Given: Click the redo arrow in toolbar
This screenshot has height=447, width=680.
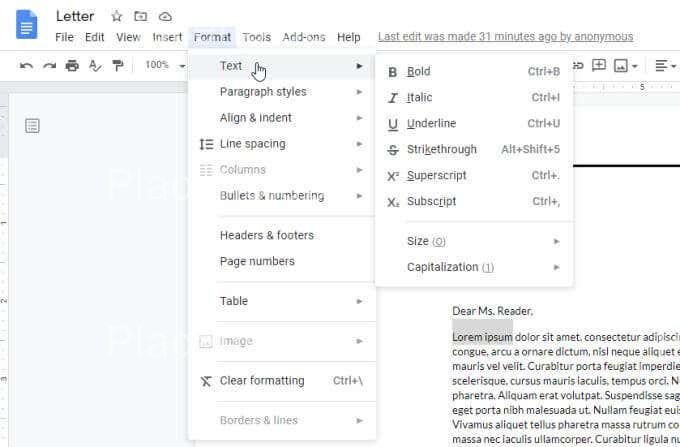Looking at the screenshot, I should (x=49, y=65).
